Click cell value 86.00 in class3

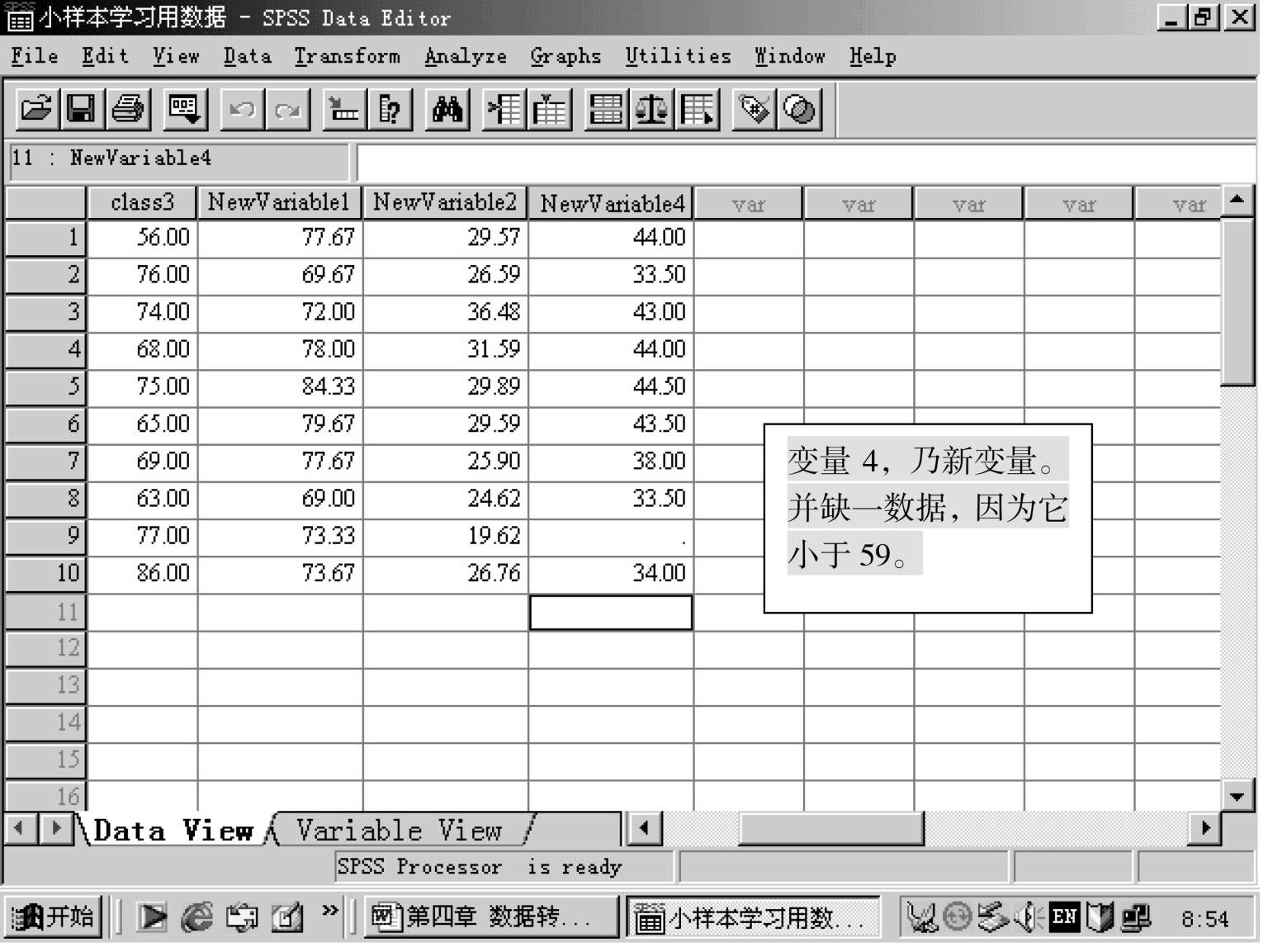143,574
